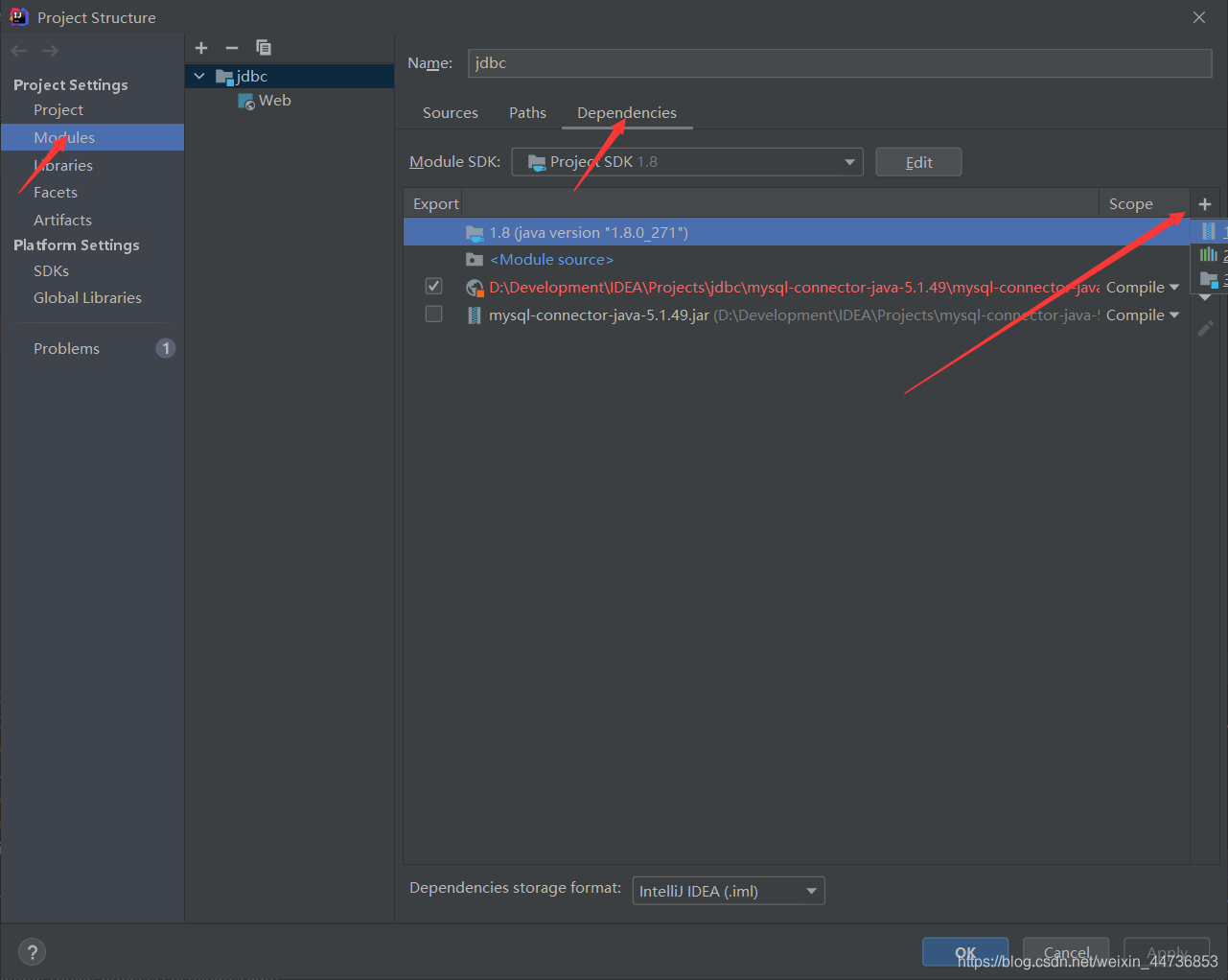The width and height of the screenshot is (1228, 980).
Task: Open the Dependencies storage format dropdown
Action: point(729,891)
